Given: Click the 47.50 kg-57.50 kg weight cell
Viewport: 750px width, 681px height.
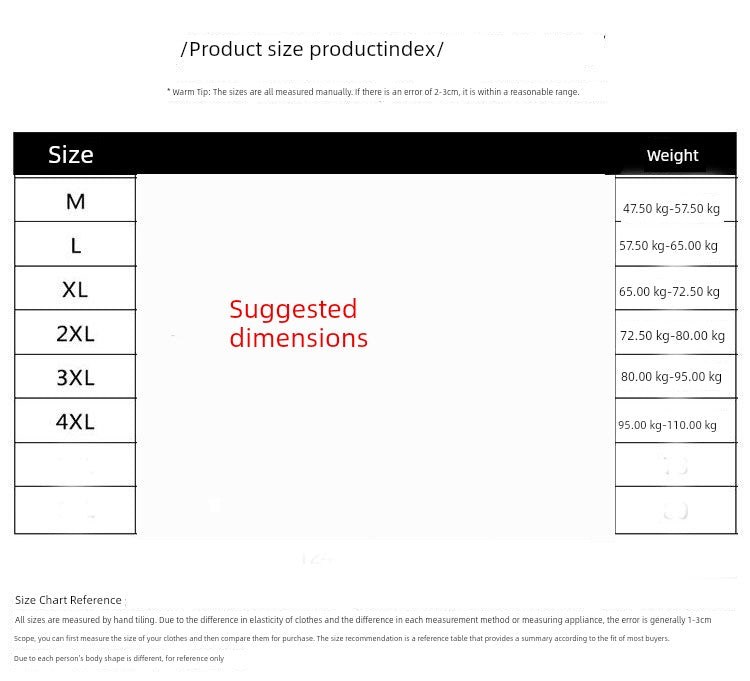Looking at the screenshot, I should (671, 209).
